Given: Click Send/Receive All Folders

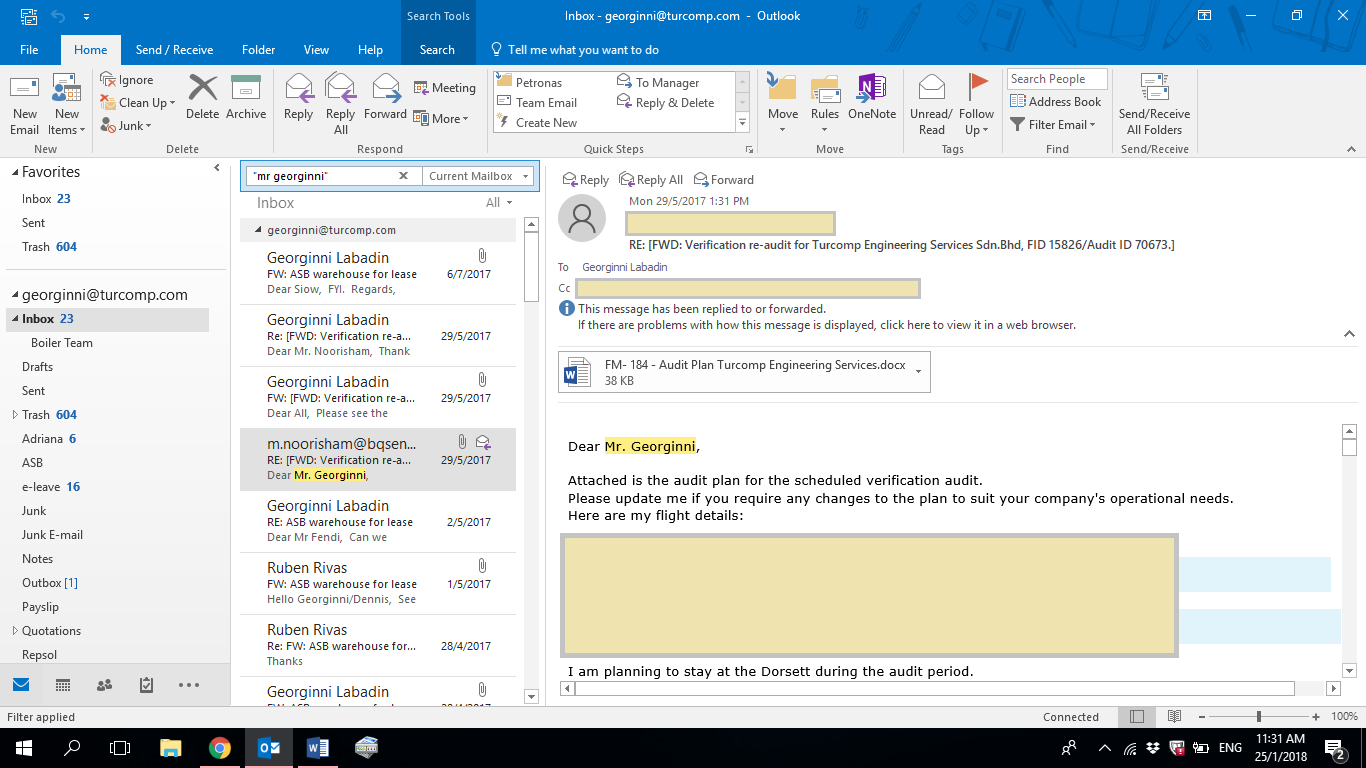Looking at the screenshot, I should pyautogui.click(x=1155, y=104).
